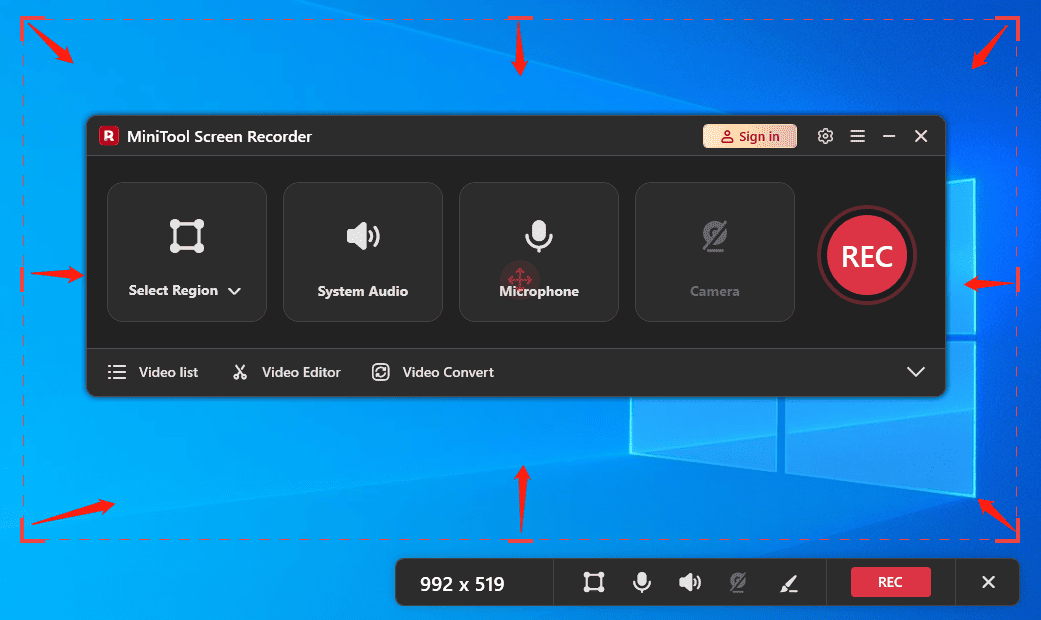This screenshot has width=1041, height=620.
Task: Select the annotation pen icon in bottom toolbar
Action: (789, 582)
